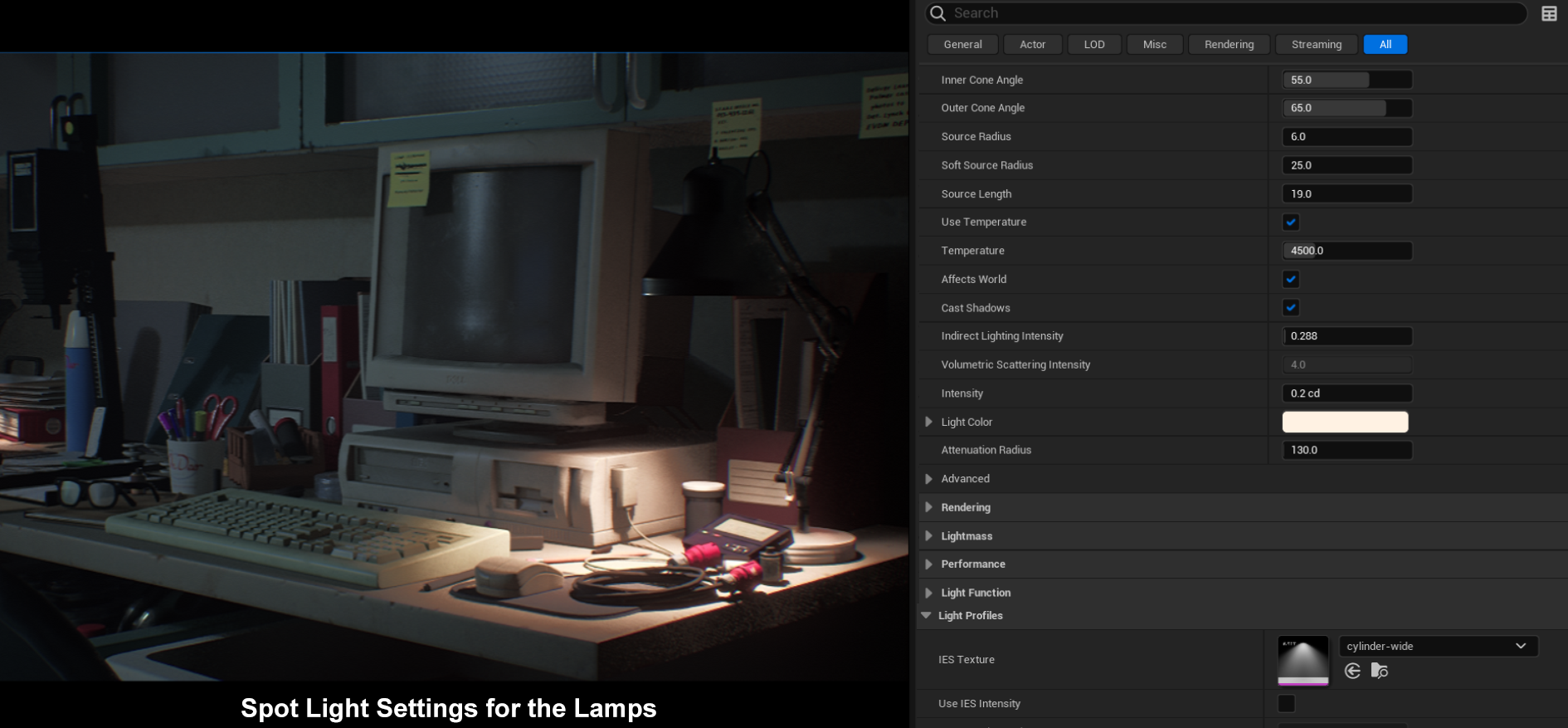The image size is (1568, 728).
Task: Expand the Rendering category
Action: 928,507
